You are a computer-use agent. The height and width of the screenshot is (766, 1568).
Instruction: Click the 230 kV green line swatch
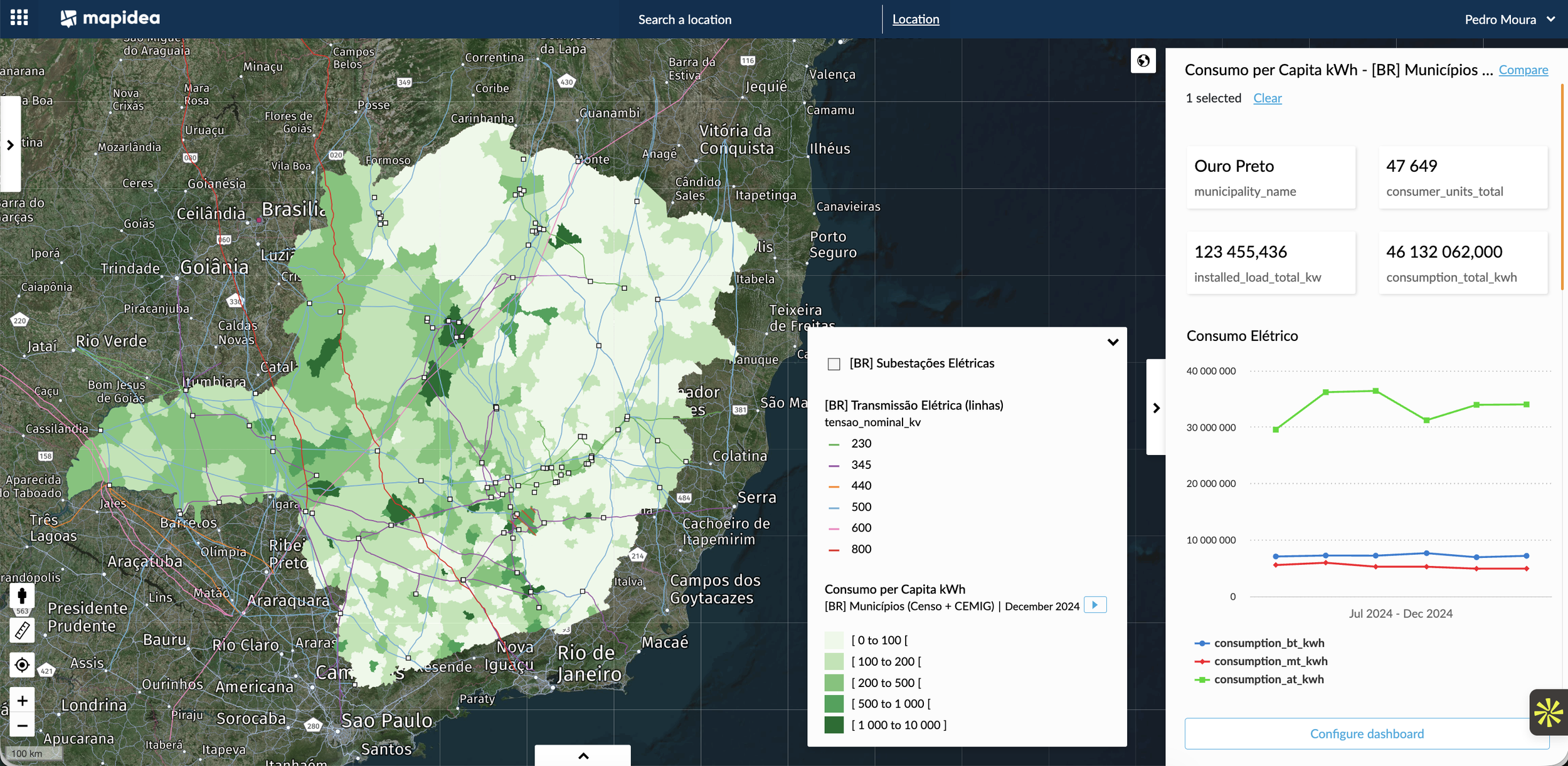point(834,444)
